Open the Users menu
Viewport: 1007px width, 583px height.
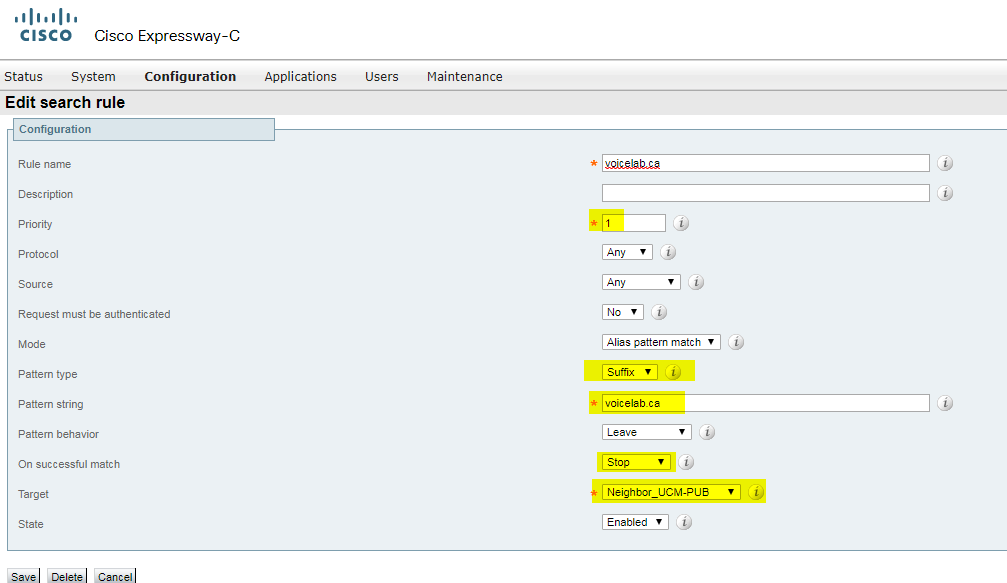click(x=381, y=76)
